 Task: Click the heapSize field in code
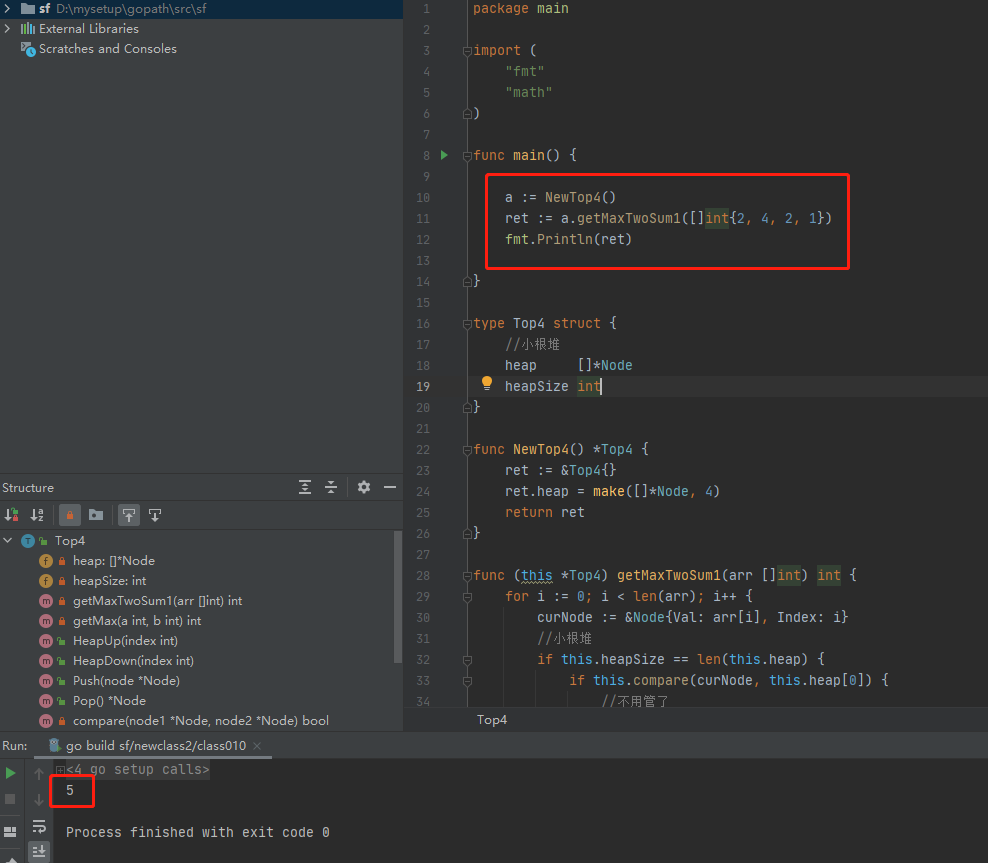point(536,387)
